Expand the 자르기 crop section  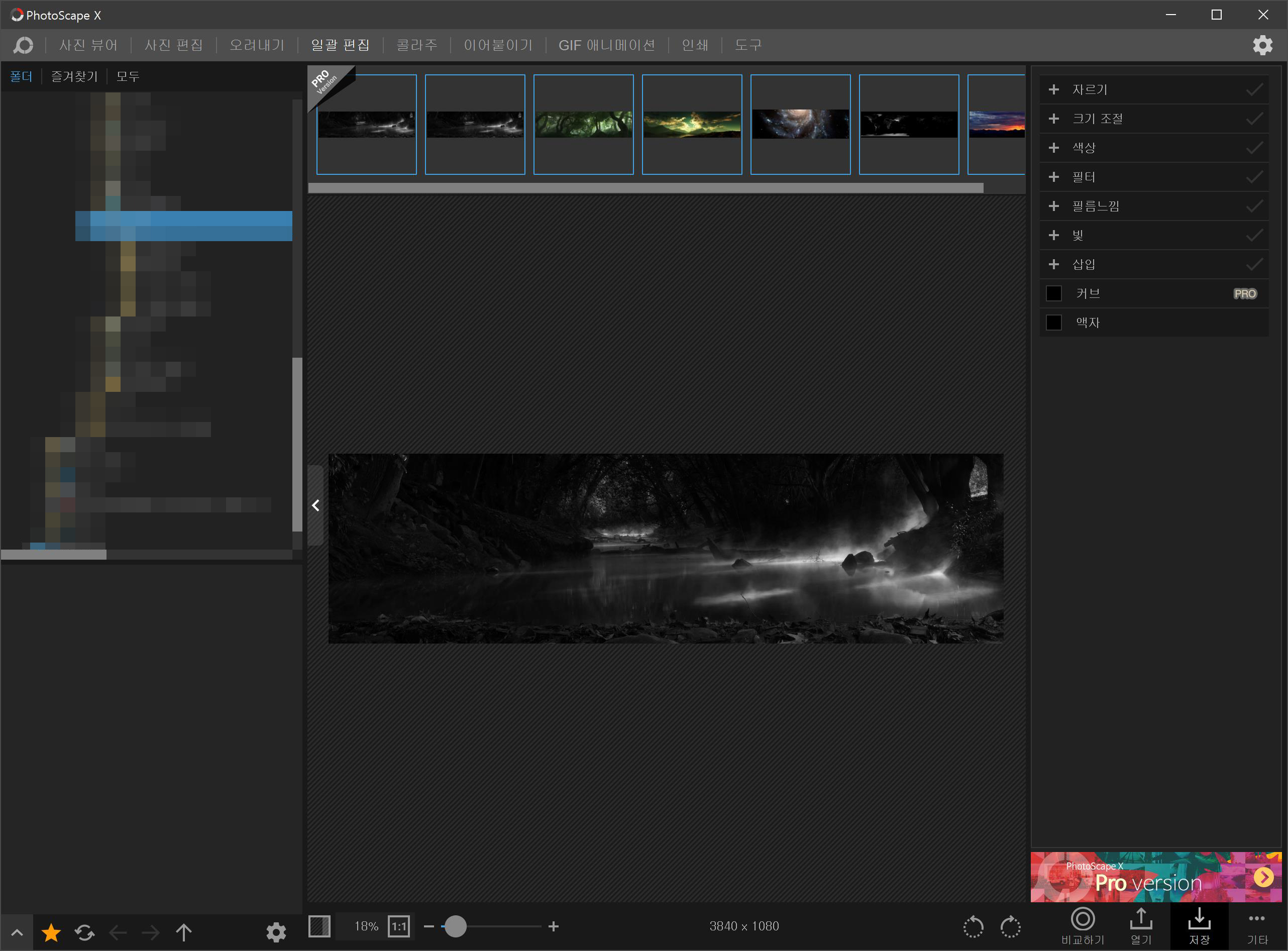(1054, 90)
